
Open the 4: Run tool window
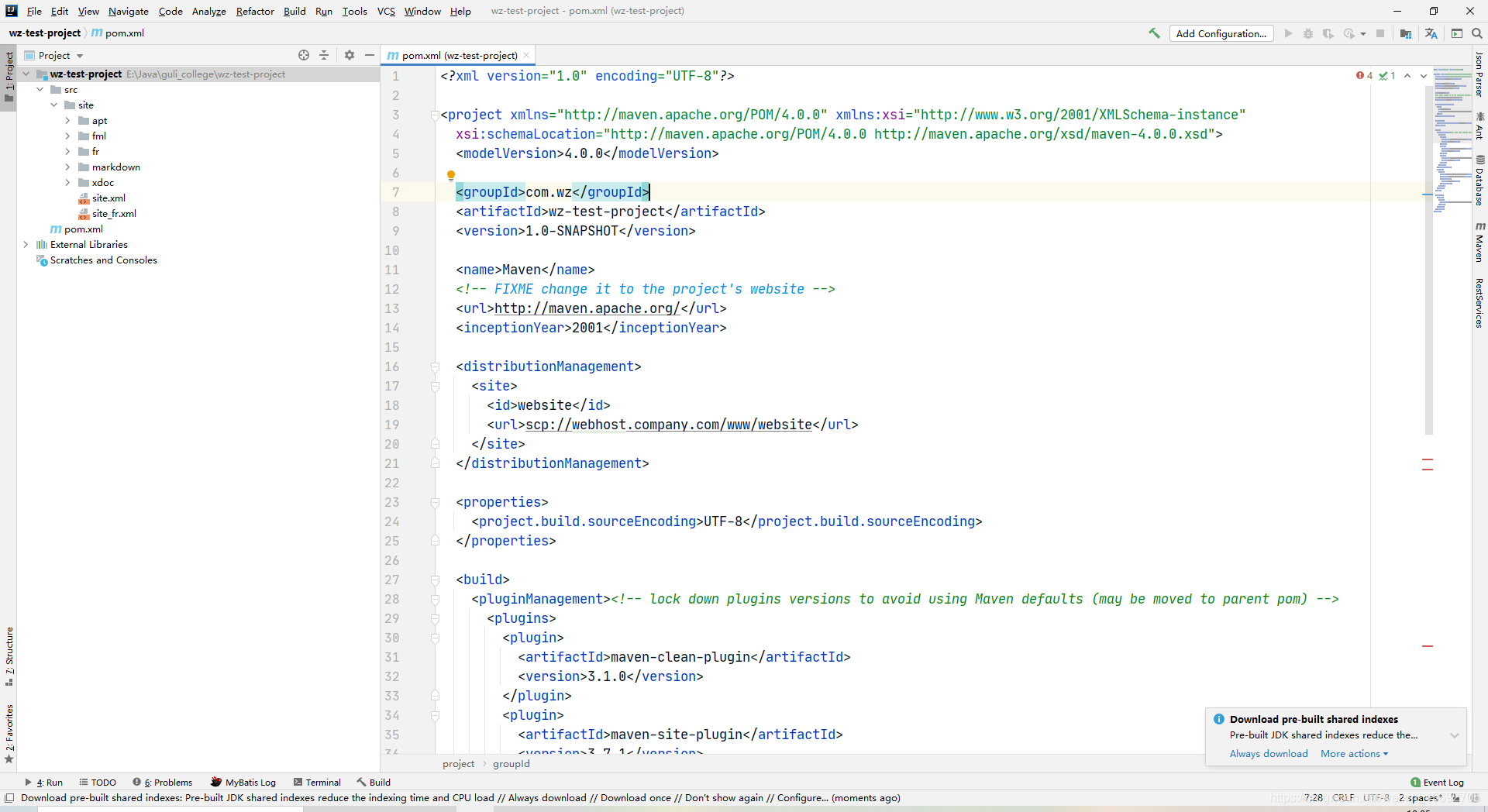click(x=44, y=783)
